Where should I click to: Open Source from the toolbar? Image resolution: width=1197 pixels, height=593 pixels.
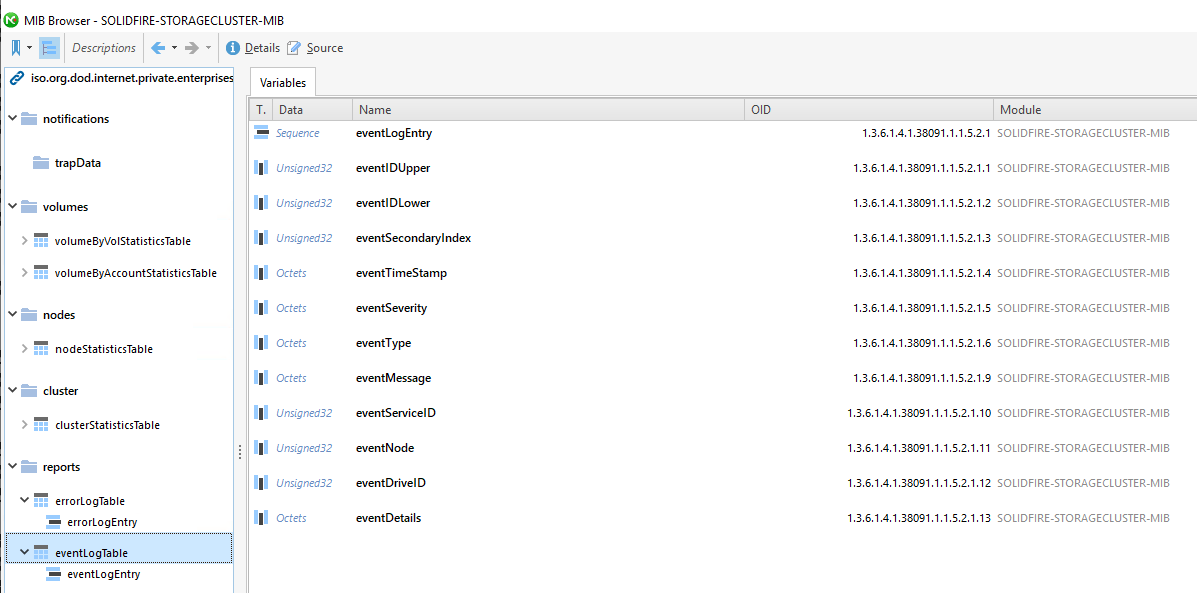324,48
